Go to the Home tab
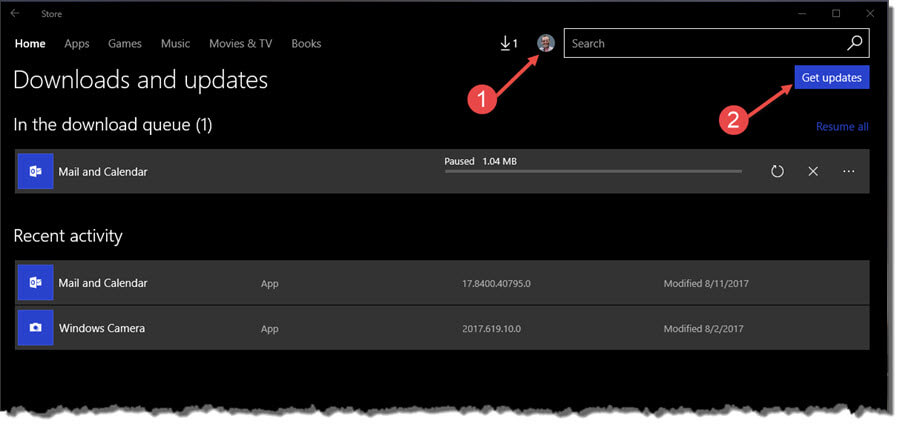Image resolution: width=900 pixels, height=427 pixels. coord(30,44)
